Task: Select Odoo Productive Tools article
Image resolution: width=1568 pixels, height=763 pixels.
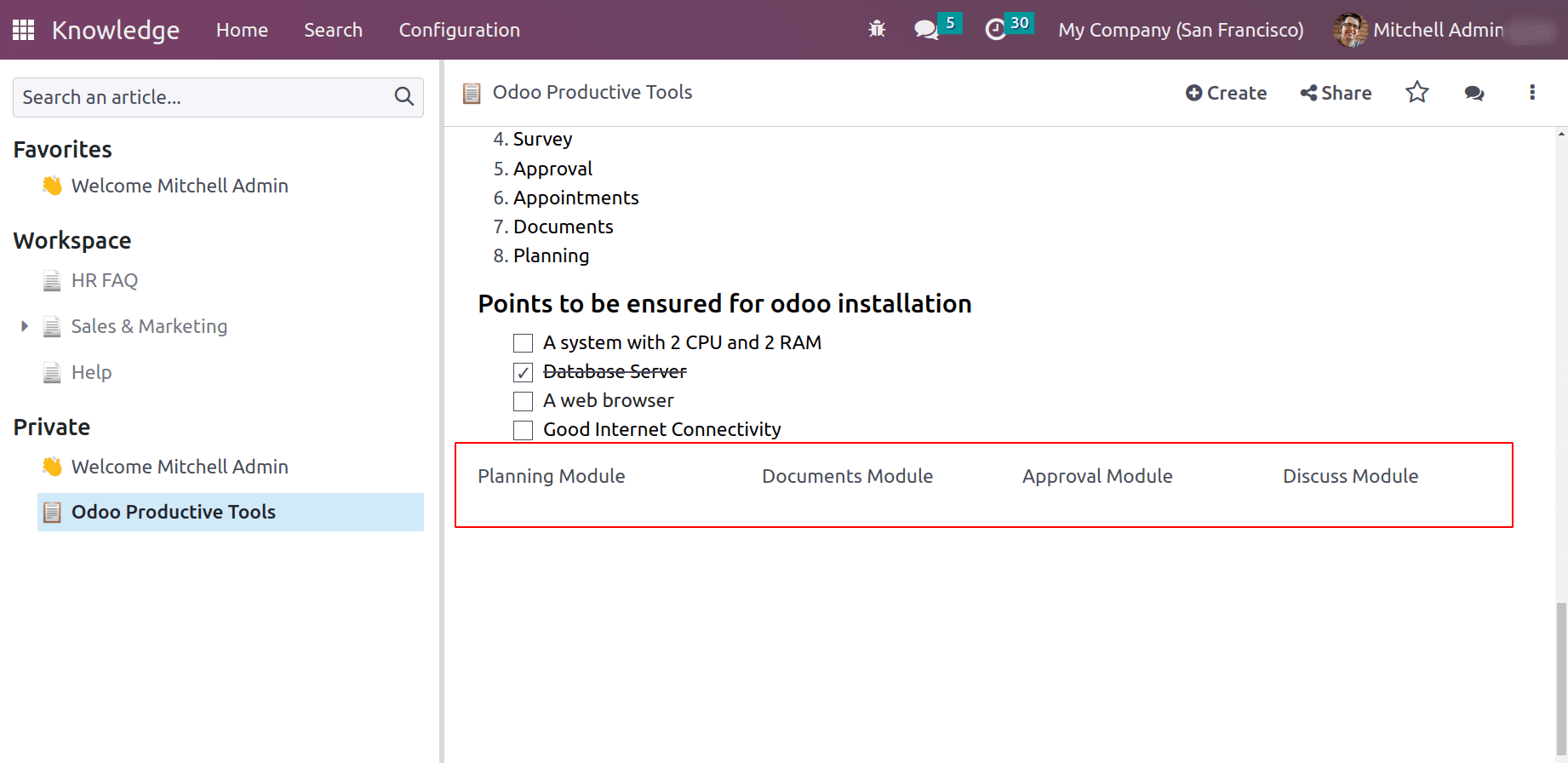Action: tap(231, 512)
